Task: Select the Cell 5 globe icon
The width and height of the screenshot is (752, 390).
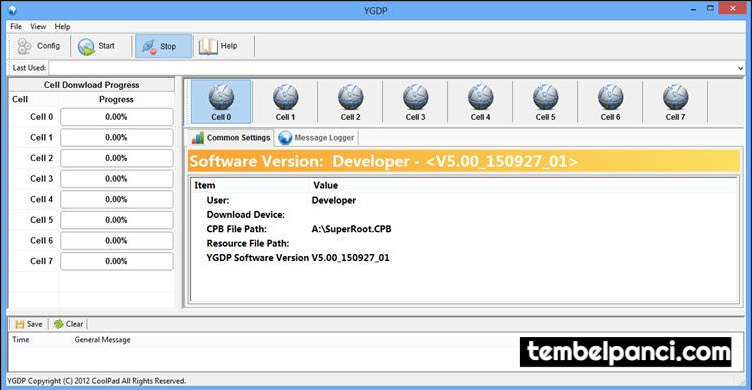Action: [x=545, y=97]
